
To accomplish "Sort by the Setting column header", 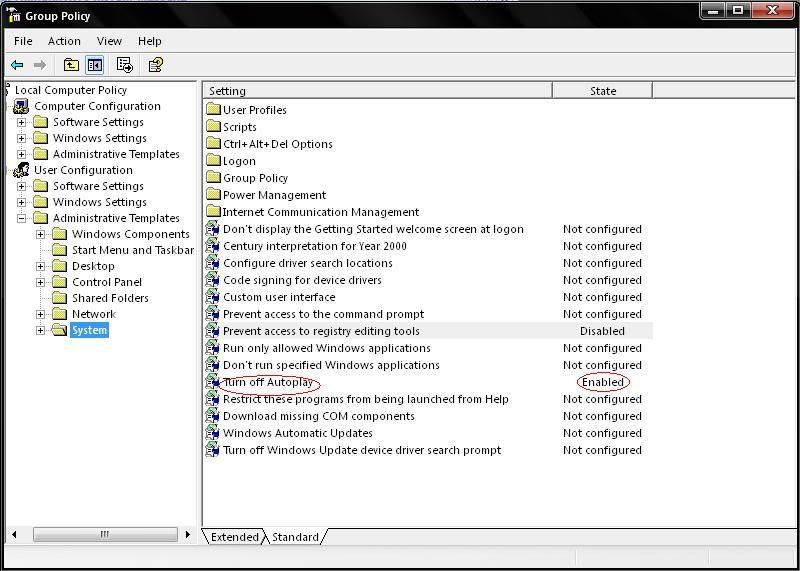I will click(378, 91).
